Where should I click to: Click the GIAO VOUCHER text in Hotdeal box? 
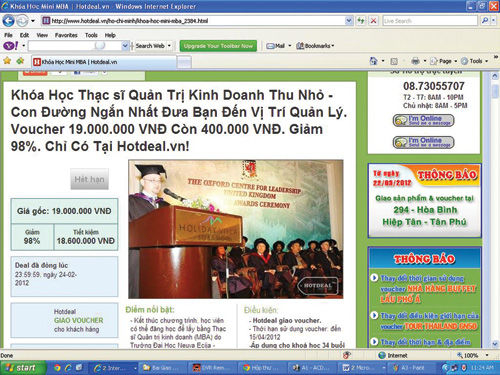(79, 320)
